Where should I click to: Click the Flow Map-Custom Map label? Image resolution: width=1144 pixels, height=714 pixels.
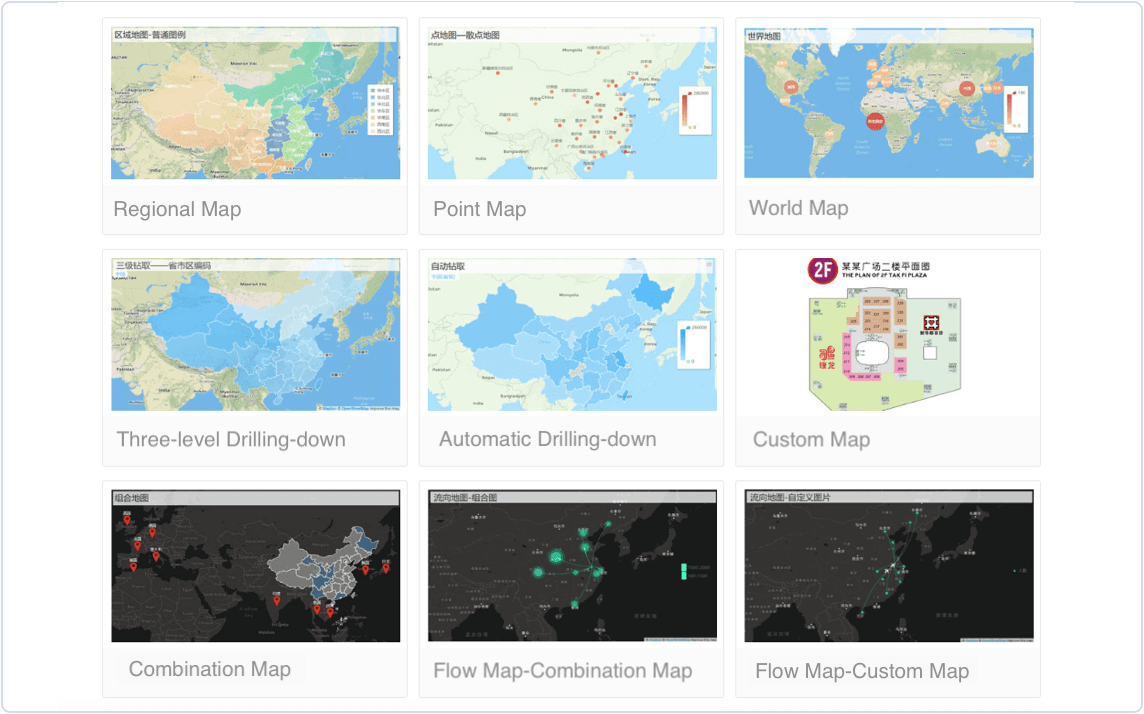click(x=862, y=671)
